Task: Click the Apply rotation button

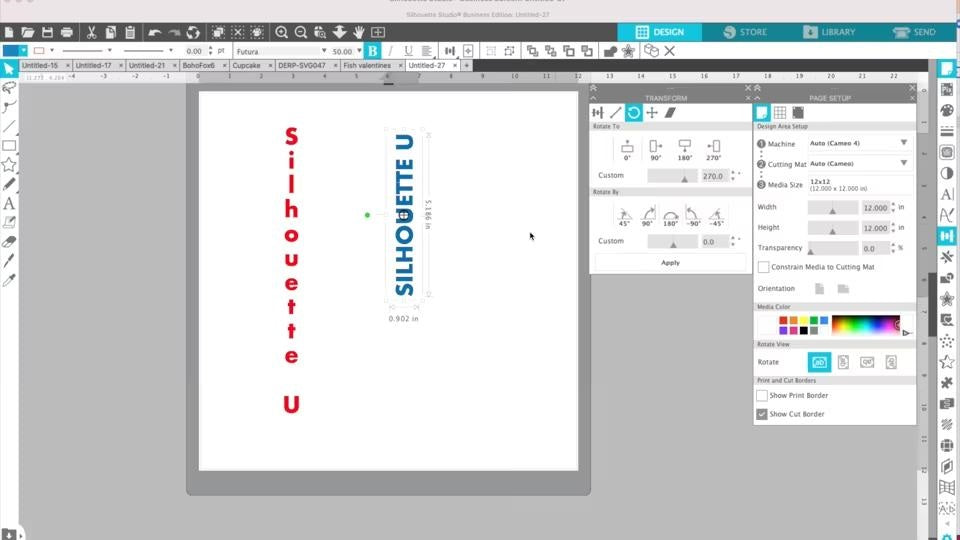Action: point(670,263)
